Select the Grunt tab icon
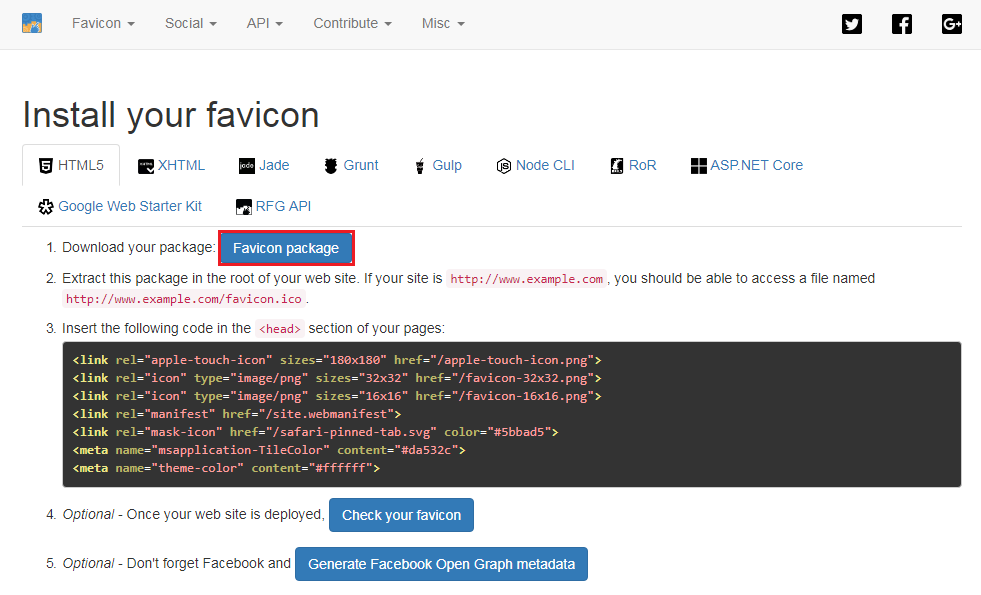This screenshot has height=595, width=981. (x=330, y=166)
